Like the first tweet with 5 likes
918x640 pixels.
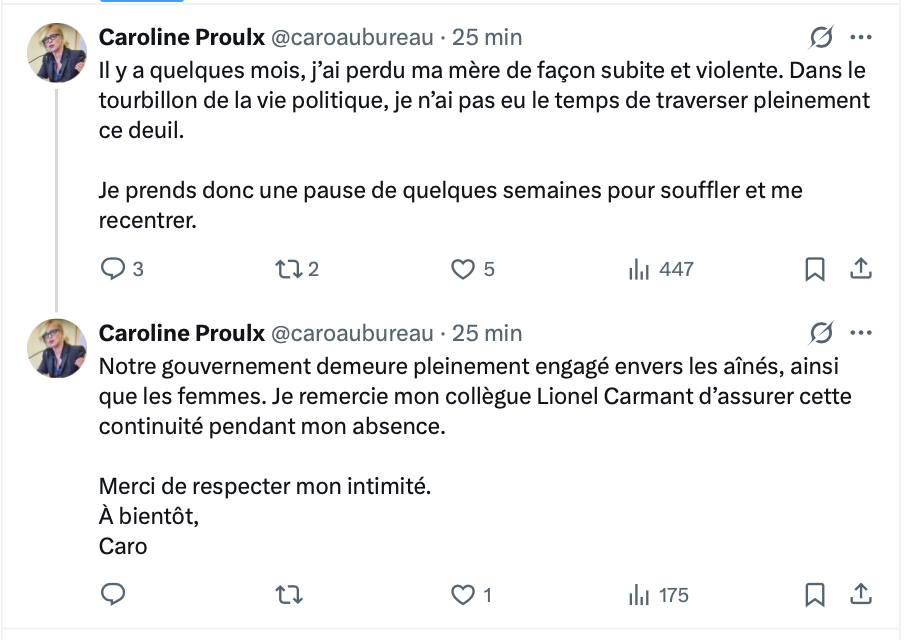pos(462,269)
